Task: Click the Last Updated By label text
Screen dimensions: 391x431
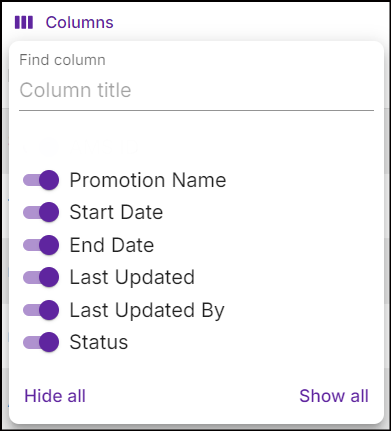Action: click(x=147, y=310)
